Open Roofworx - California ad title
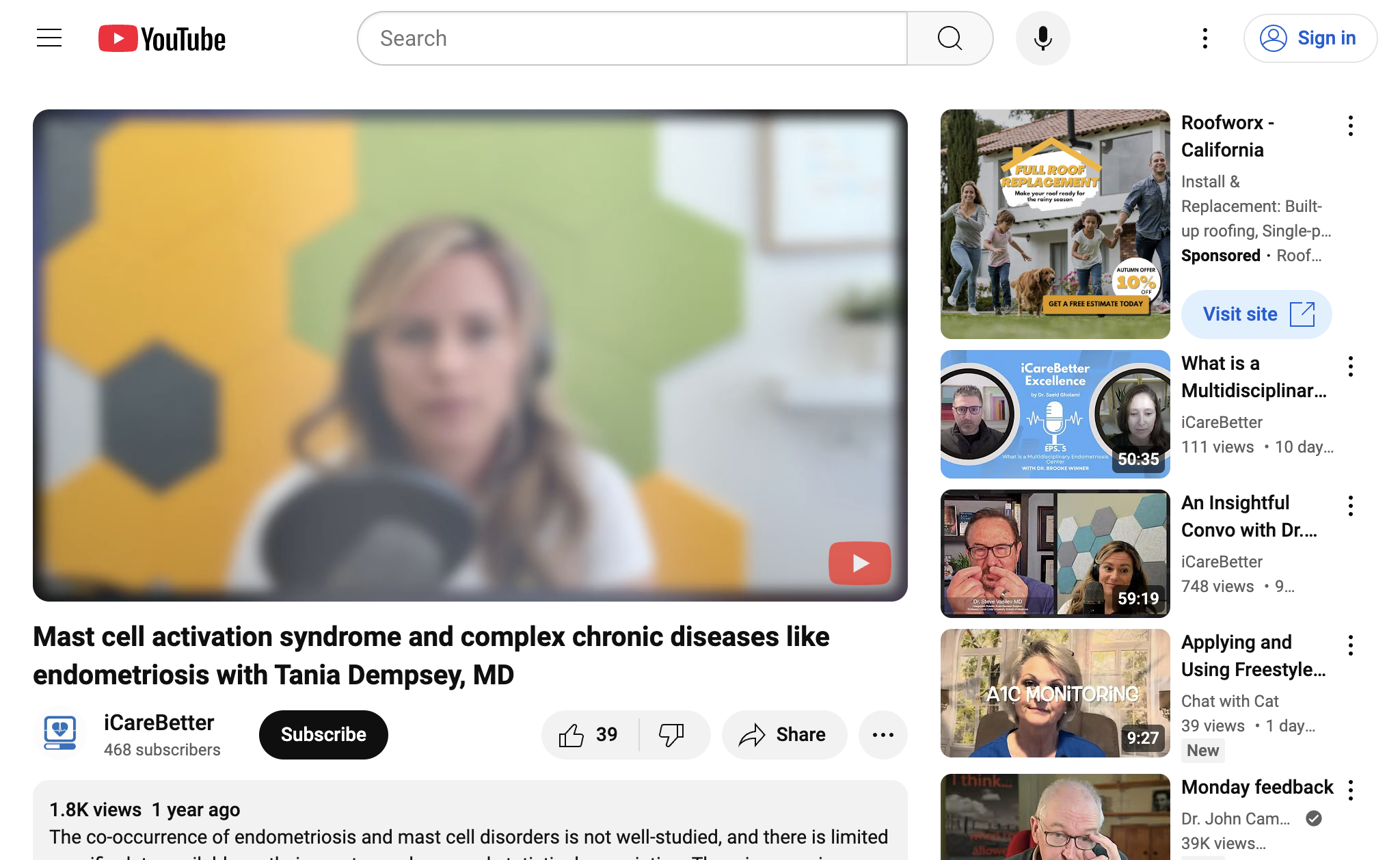This screenshot has width=1400, height=860. tap(1228, 136)
